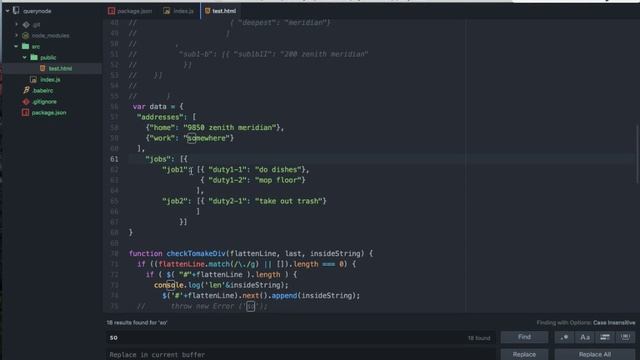Select the node_modules folder label

(51, 36)
